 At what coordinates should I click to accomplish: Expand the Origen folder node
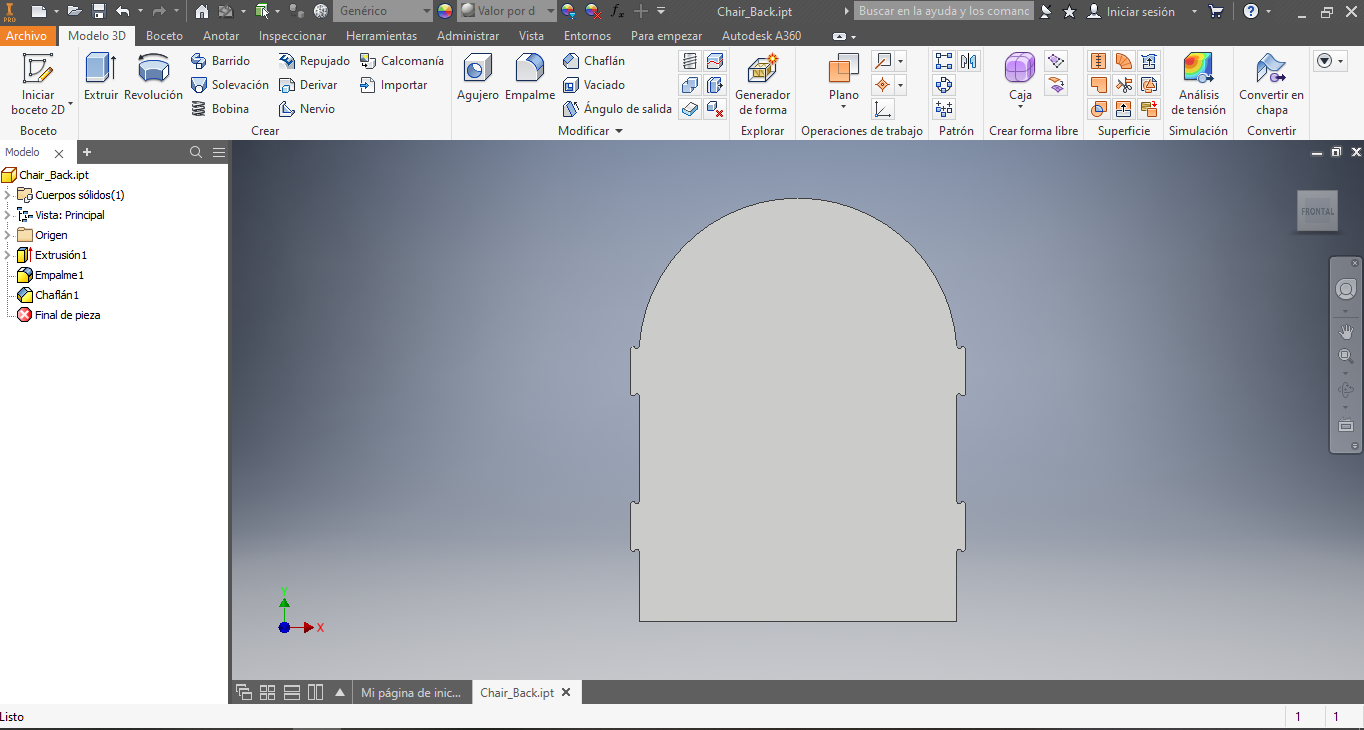[8, 235]
